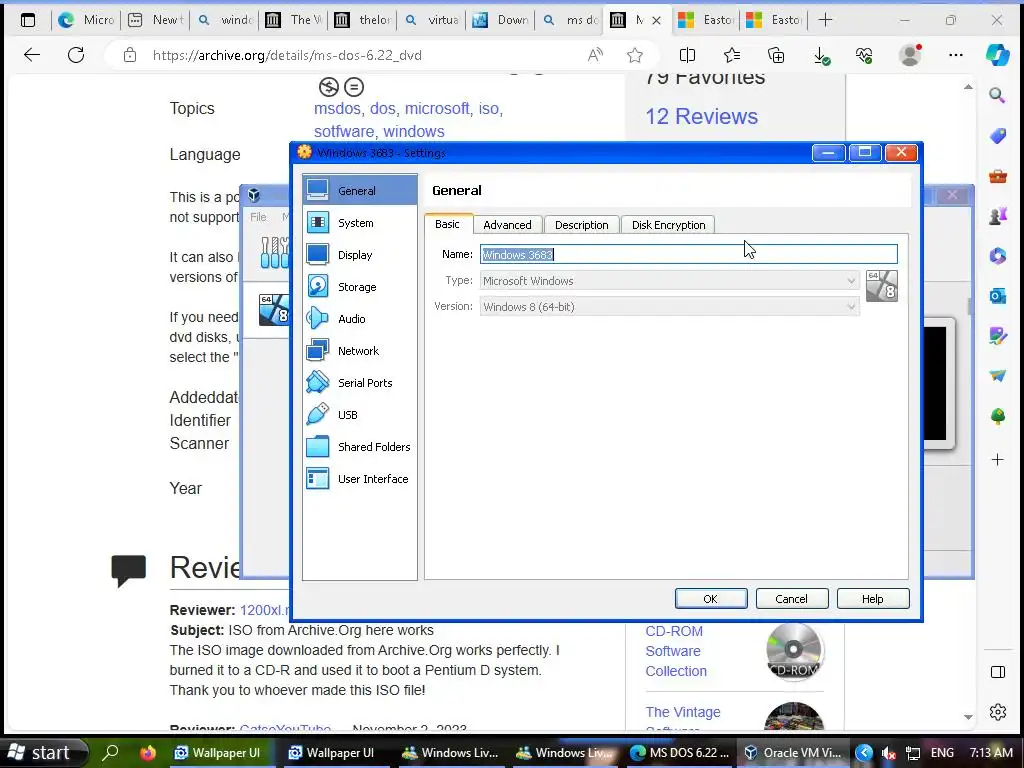Screen dimensions: 1024x768
Task: Open the System settings category
Action: (x=359, y=223)
